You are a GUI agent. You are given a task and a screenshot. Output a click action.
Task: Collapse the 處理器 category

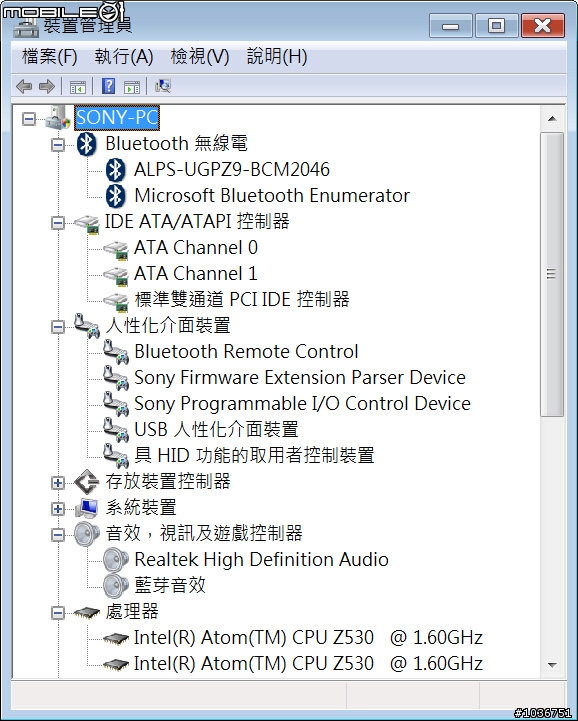click(x=58, y=612)
